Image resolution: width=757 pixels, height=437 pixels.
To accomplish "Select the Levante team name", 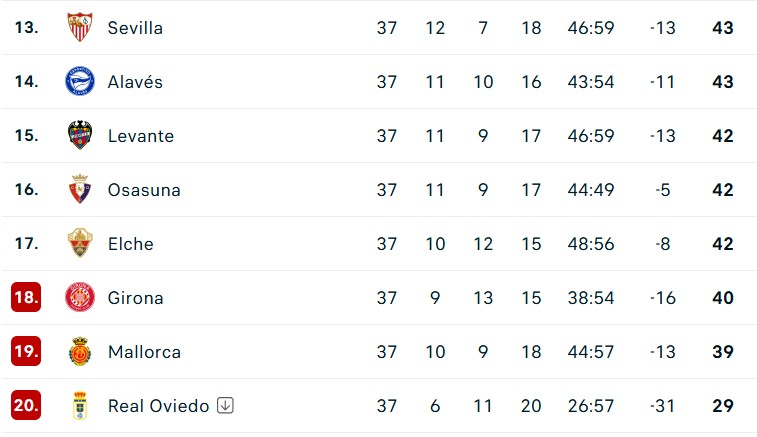I will click(x=141, y=136).
